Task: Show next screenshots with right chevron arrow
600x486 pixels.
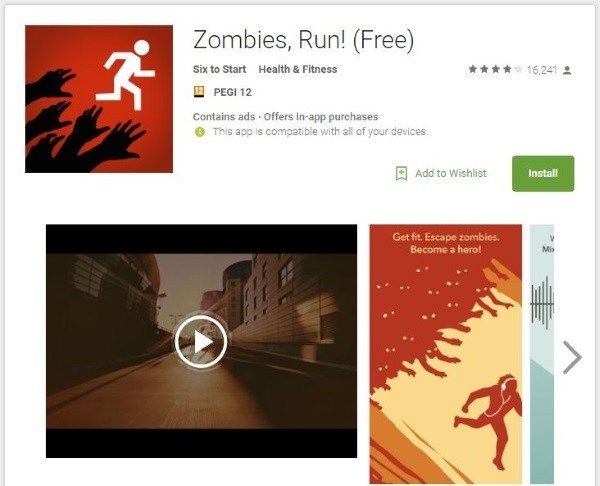Action: [x=572, y=357]
